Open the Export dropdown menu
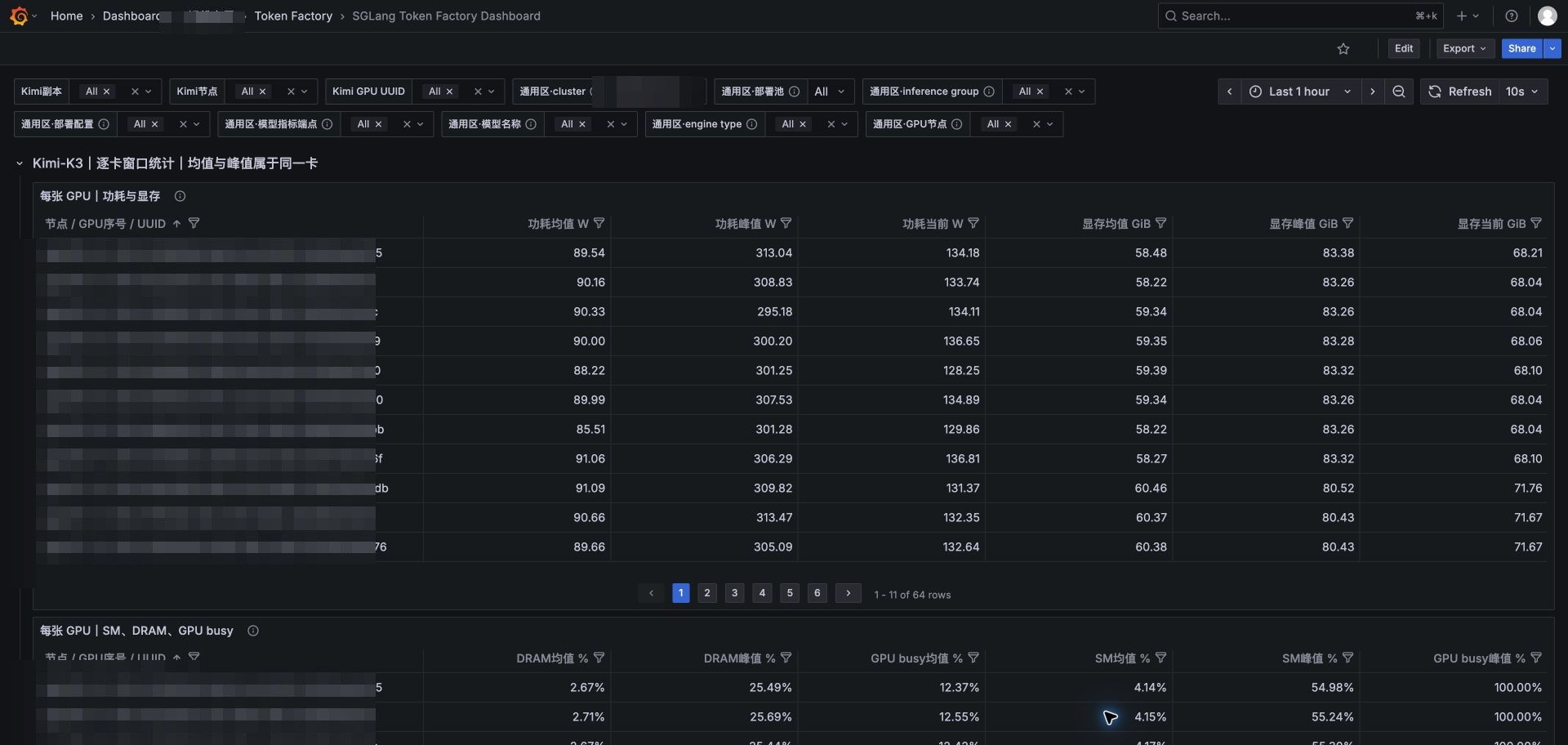 (1465, 49)
